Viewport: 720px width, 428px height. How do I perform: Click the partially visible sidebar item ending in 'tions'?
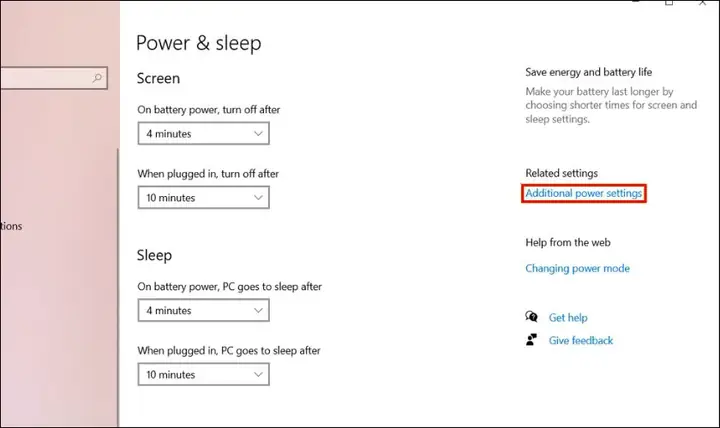(x=11, y=226)
